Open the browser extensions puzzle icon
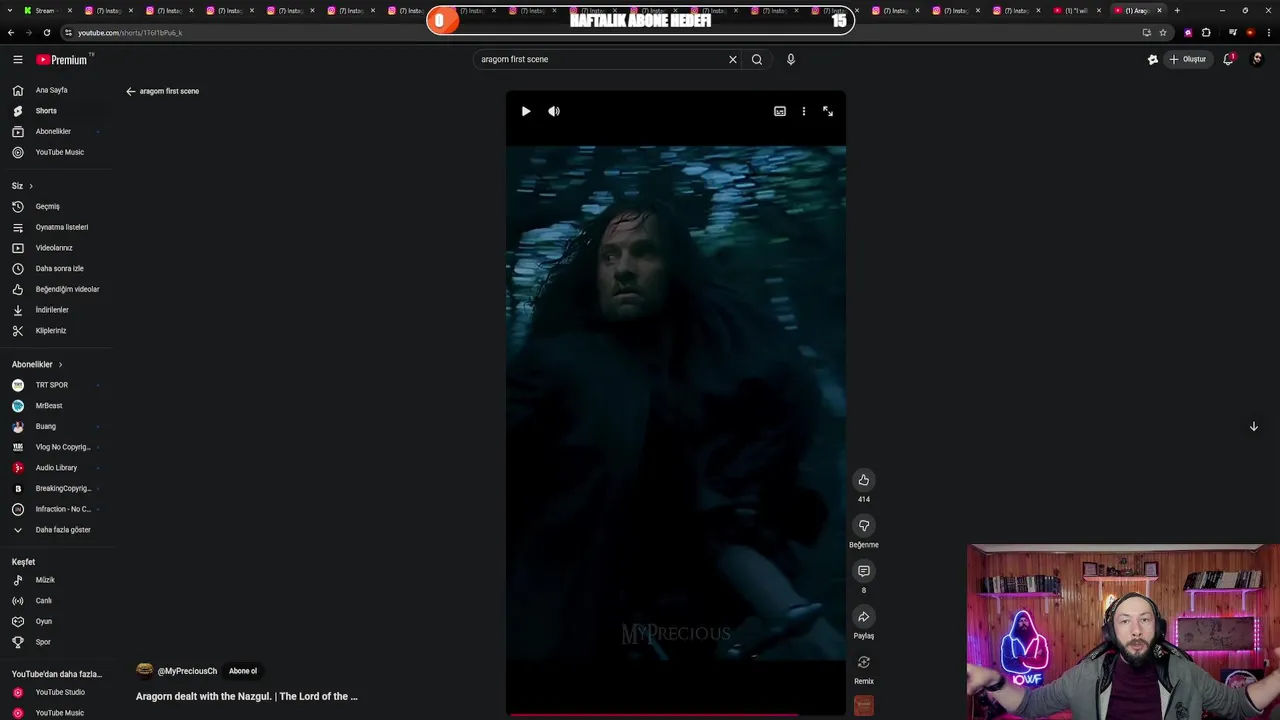This screenshot has width=1280, height=720. pyautogui.click(x=1207, y=32)
